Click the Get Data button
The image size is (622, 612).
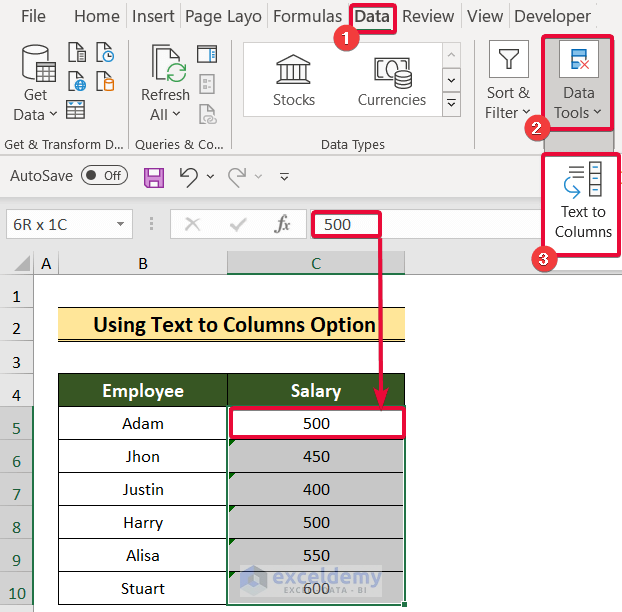click(35, 82)
